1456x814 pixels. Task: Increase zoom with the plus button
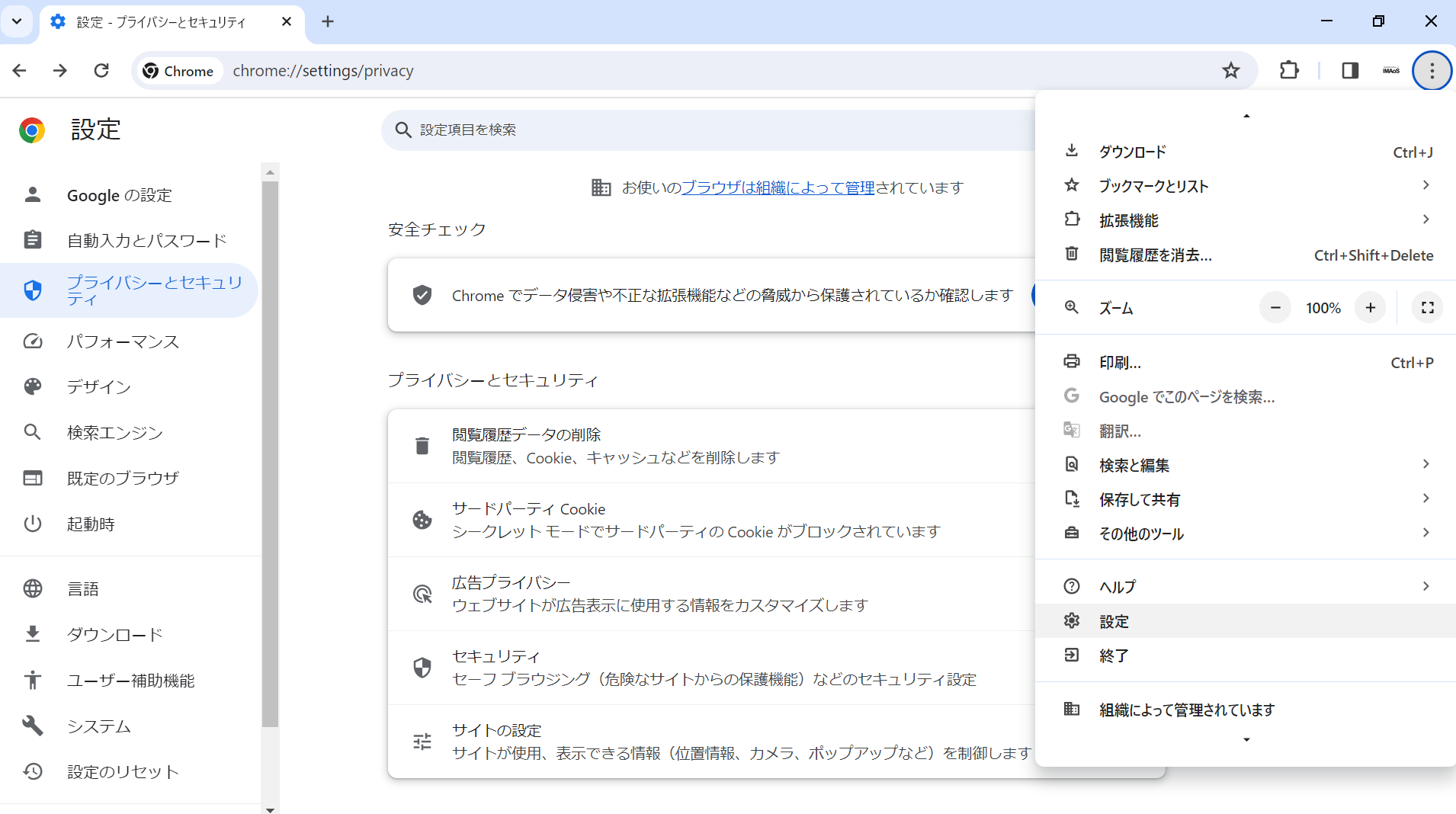click(1370, 307)
